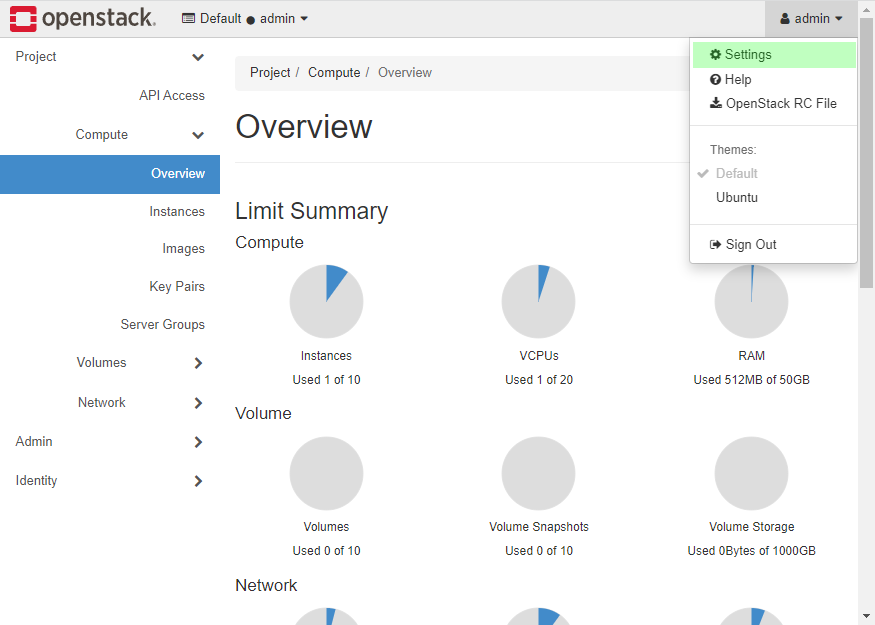Screen dimensions: 875x625
Task: Click the download icon for OpenStack RC File
Action: click(715, 103)
